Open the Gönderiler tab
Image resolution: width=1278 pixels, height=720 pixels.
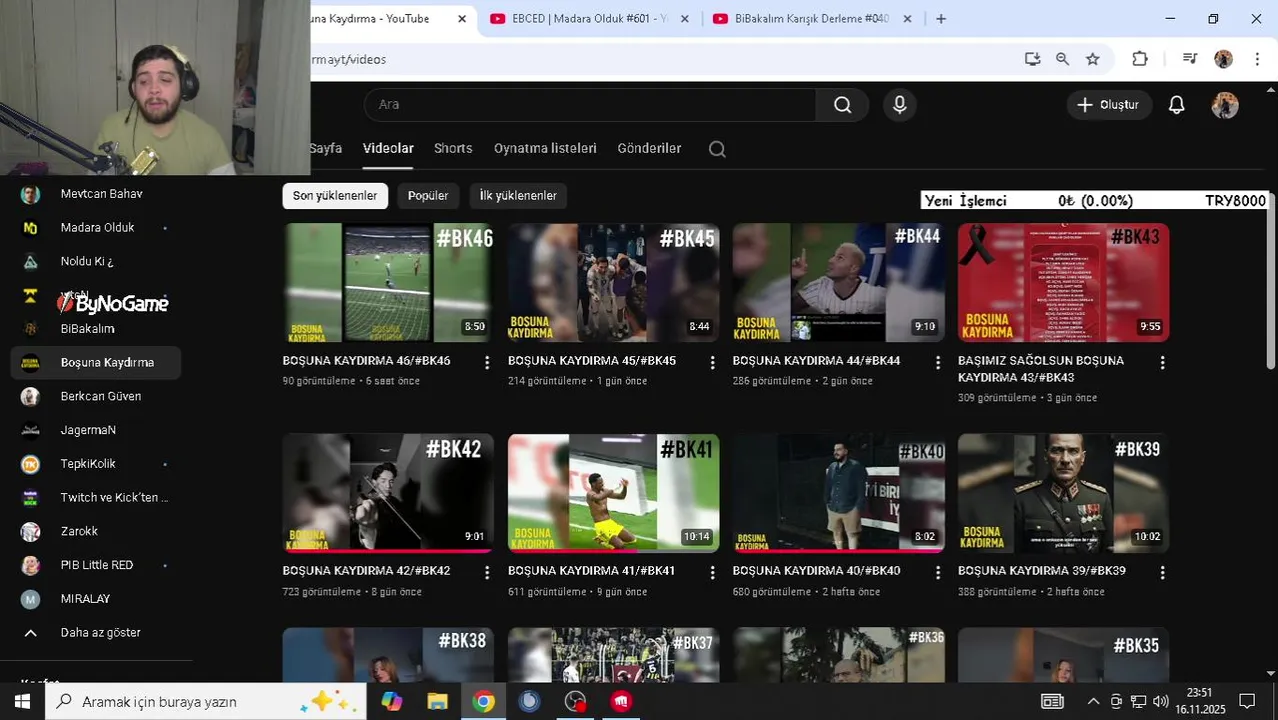(649, 148)
